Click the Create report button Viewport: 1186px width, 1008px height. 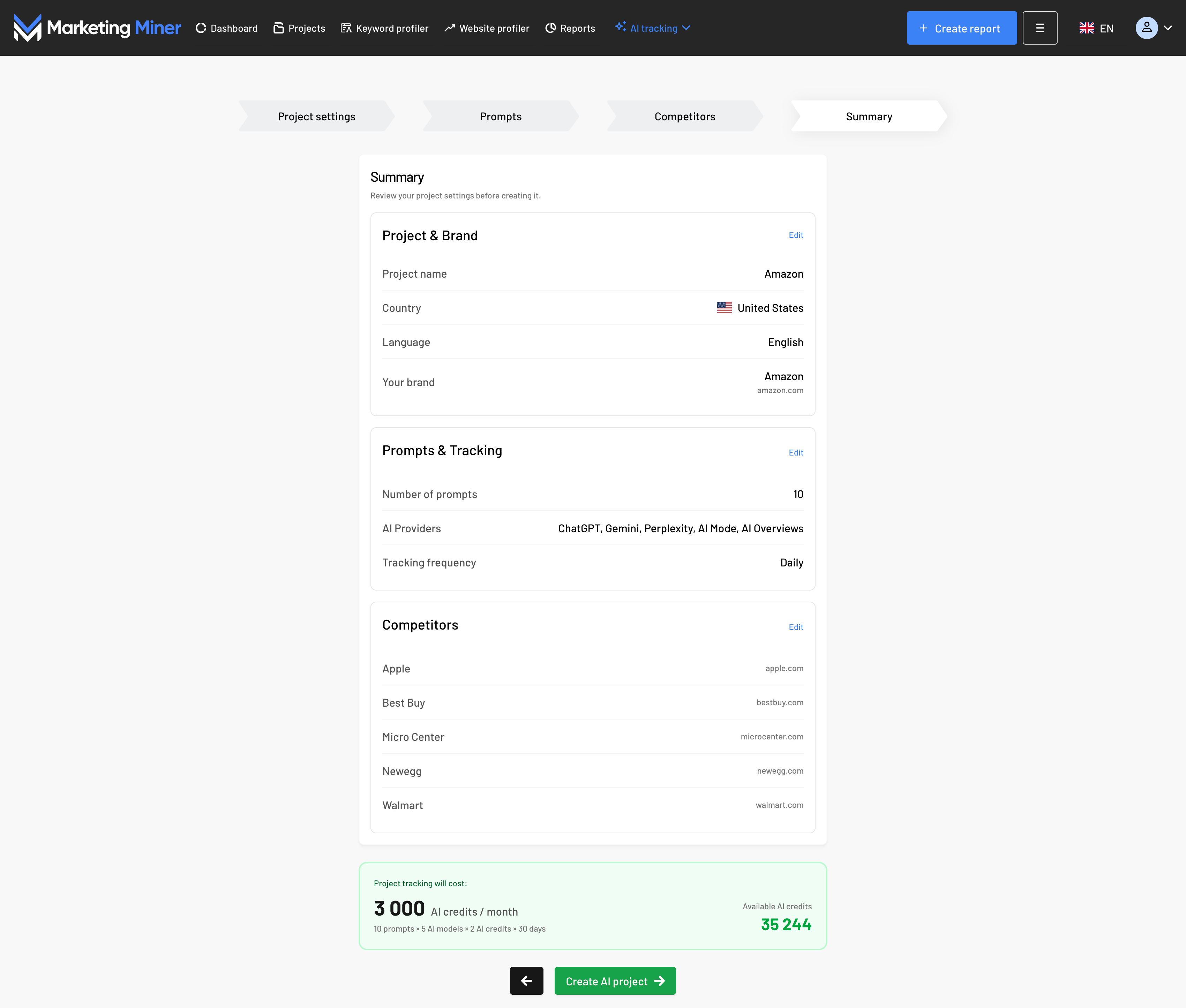(x=961, y=28)
